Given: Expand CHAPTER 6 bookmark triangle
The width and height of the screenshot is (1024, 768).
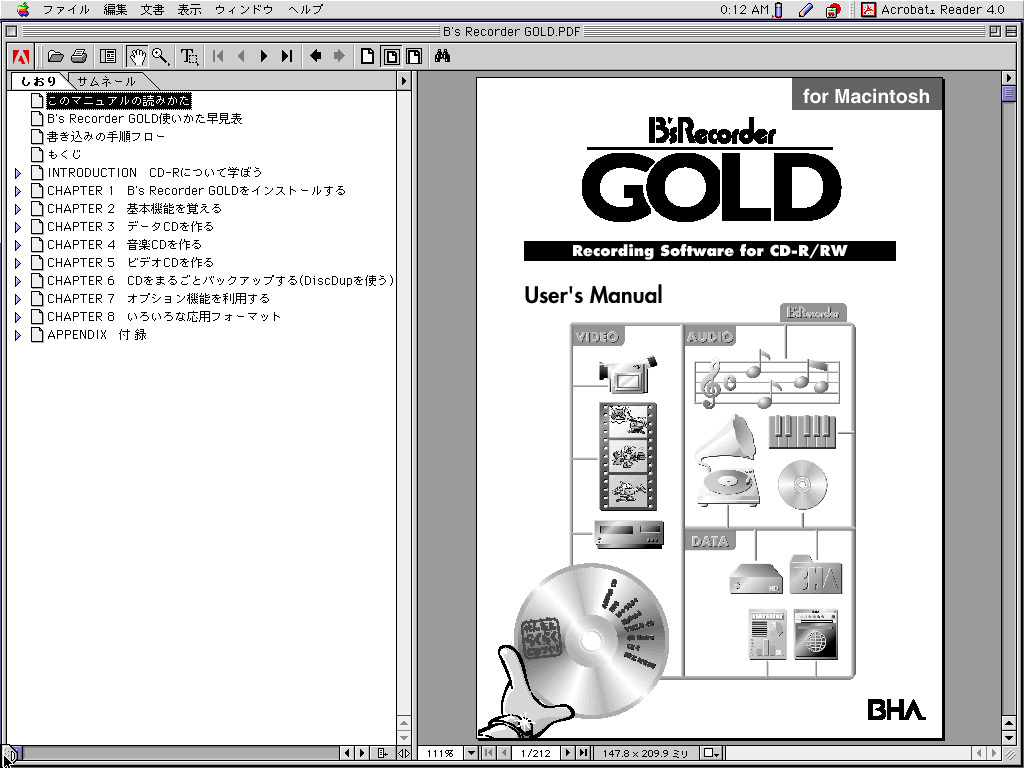Looking at the screenshot, I should (18, 281).
